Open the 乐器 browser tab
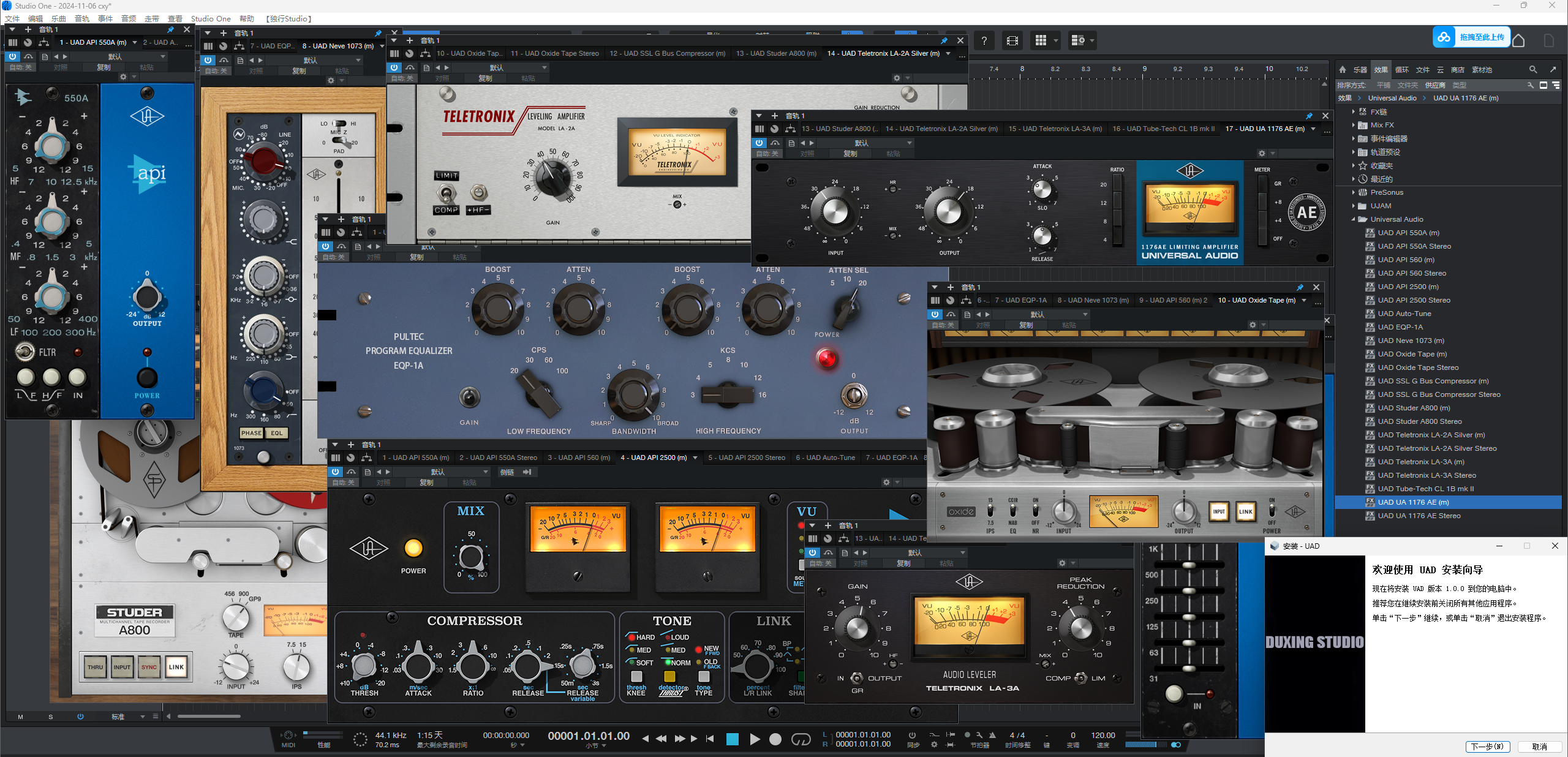Image resolution: width=1568 pixels, height=757 pixels. pos(1360,70)
